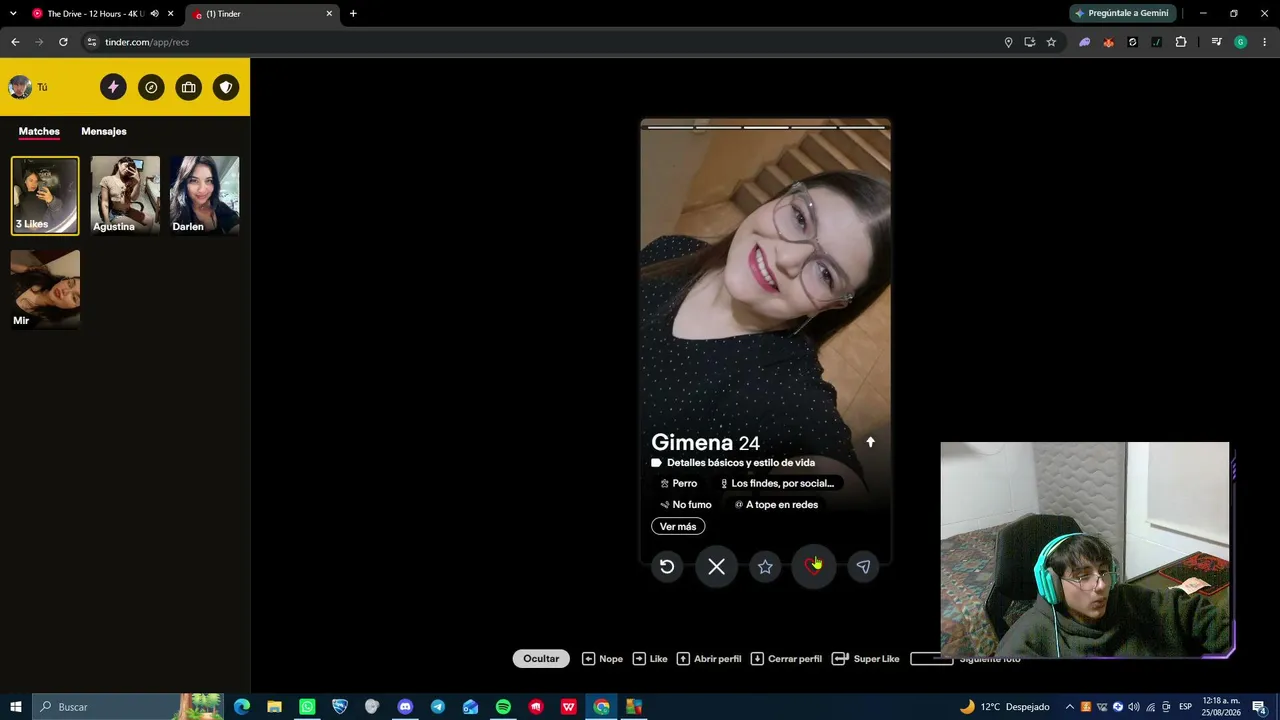Viewport: 1280px width, 720px height.
Task: Click the taskbar Buscar search box
Action: 129,707
